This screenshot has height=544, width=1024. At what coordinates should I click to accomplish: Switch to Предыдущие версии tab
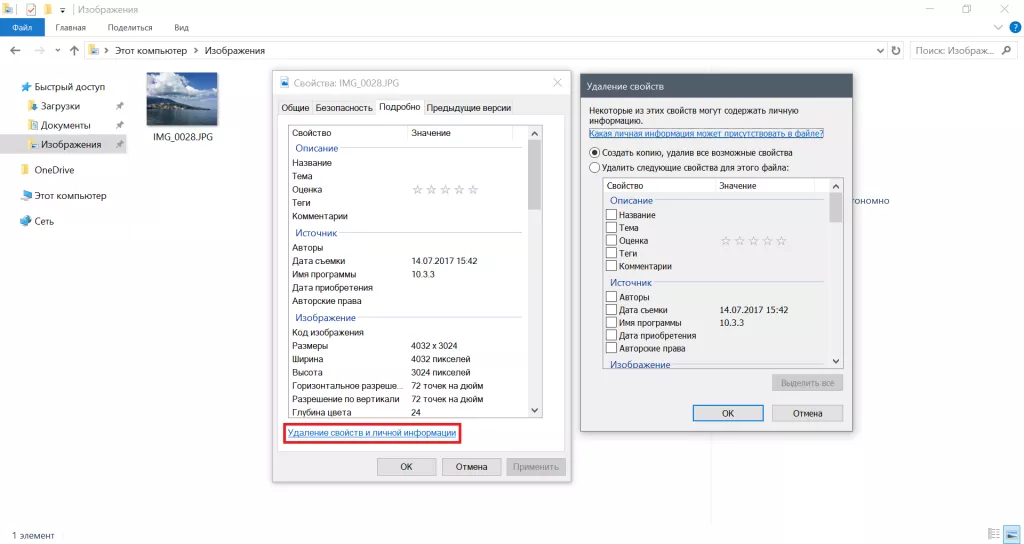468,108
